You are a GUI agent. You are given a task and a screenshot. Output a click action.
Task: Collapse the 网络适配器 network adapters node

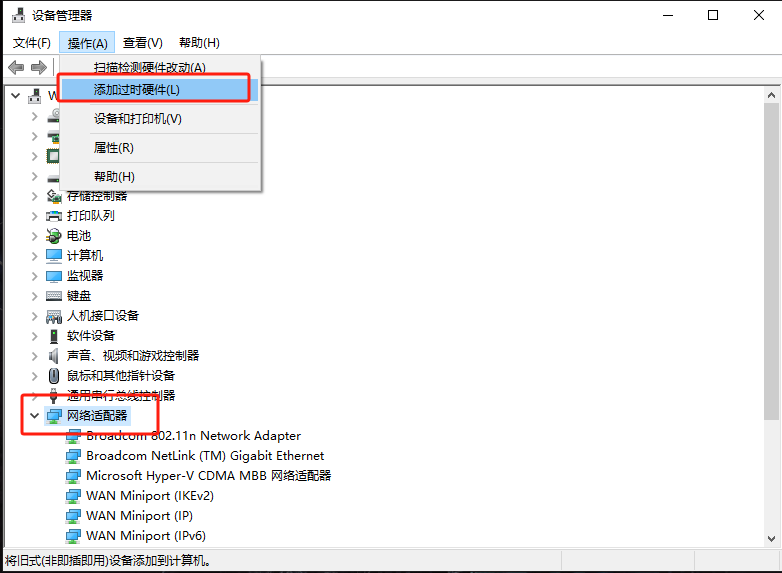tap(35, 415)
